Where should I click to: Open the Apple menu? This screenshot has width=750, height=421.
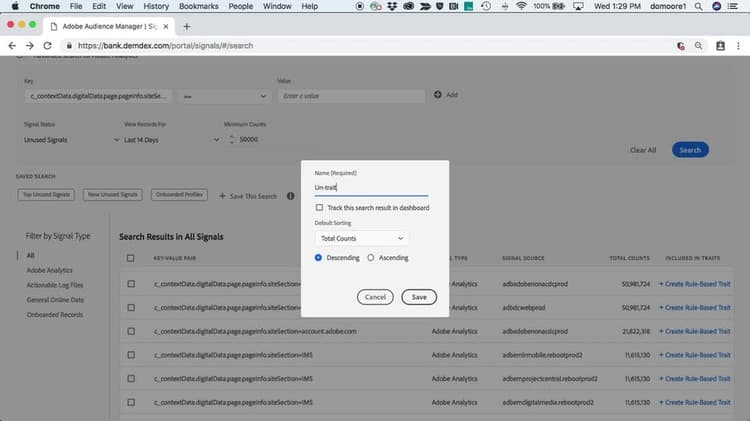(15, 6)
